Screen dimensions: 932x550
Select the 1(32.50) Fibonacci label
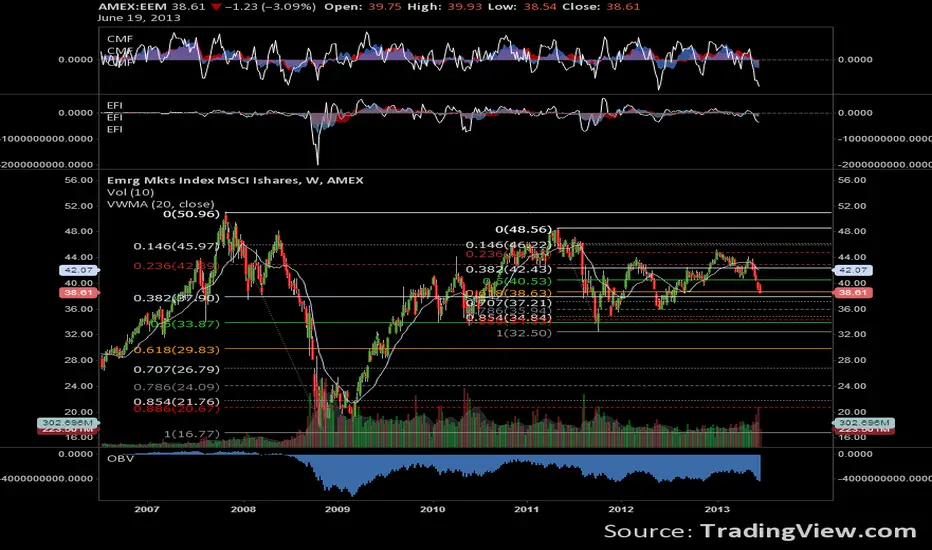pos(524,333)
